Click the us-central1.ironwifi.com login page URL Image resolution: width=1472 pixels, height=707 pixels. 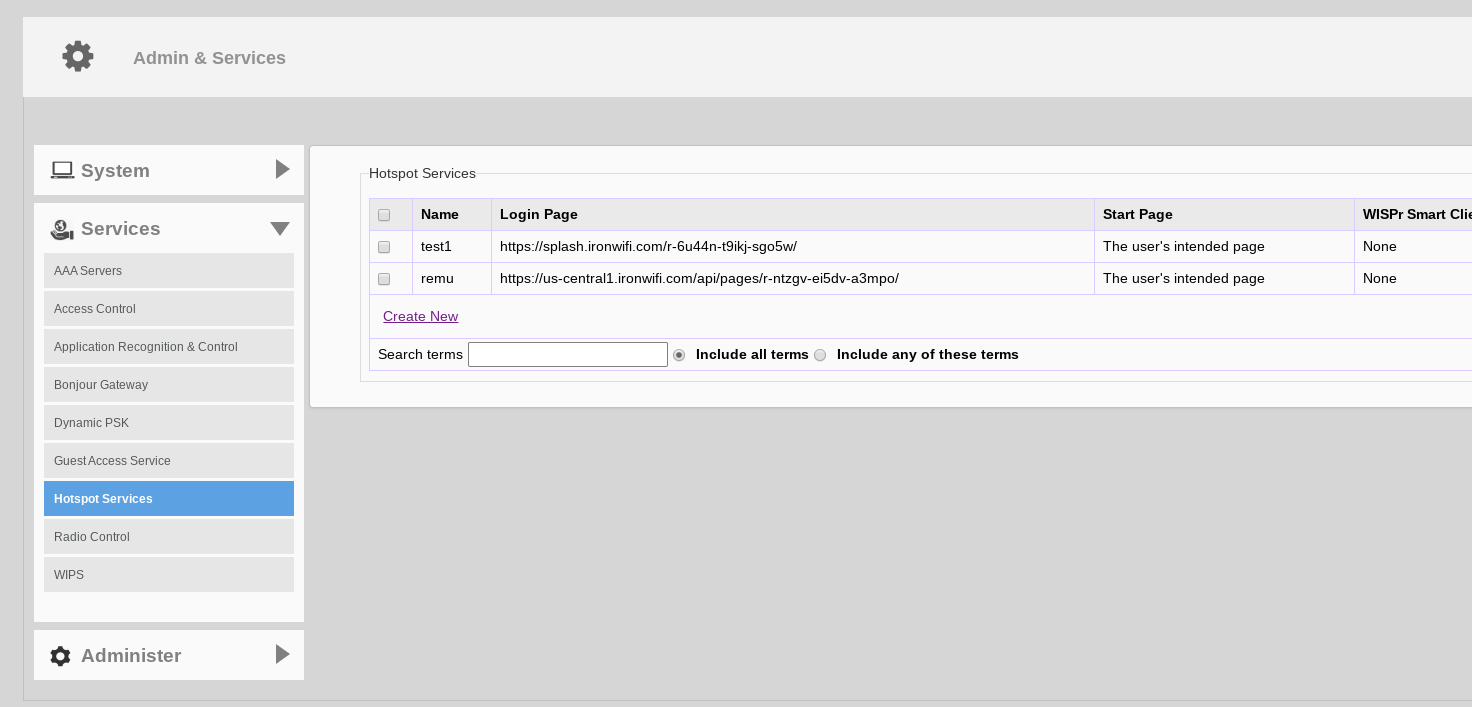[x=699, y=278]
